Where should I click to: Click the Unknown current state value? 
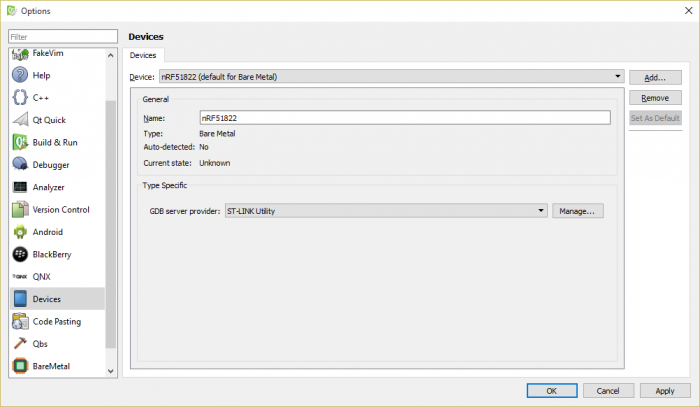tap(214, 163)
